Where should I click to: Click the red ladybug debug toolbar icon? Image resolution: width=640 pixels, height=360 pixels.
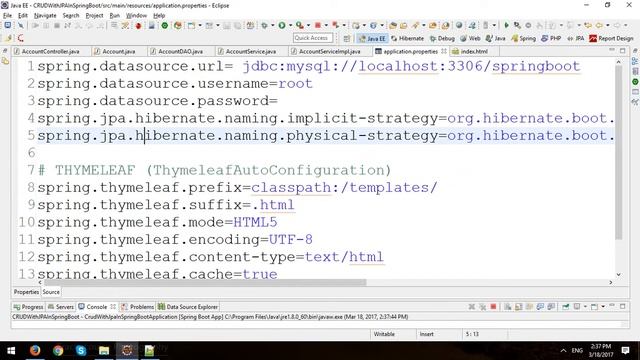pos(138,26)
